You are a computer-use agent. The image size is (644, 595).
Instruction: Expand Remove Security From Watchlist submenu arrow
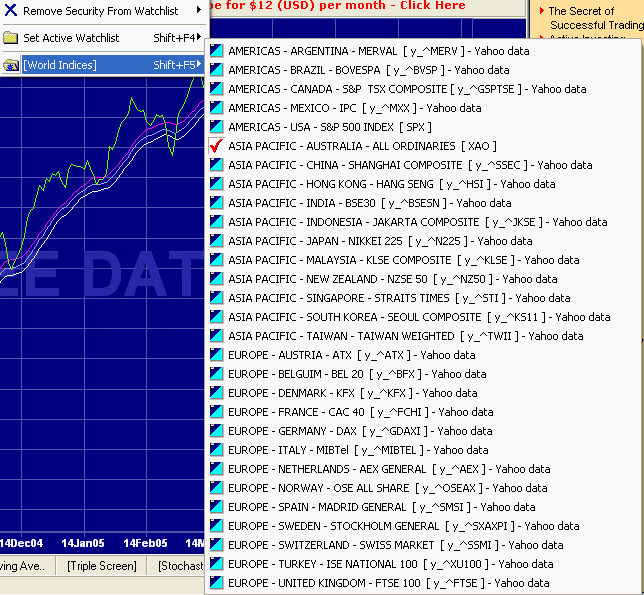point(199,9)
